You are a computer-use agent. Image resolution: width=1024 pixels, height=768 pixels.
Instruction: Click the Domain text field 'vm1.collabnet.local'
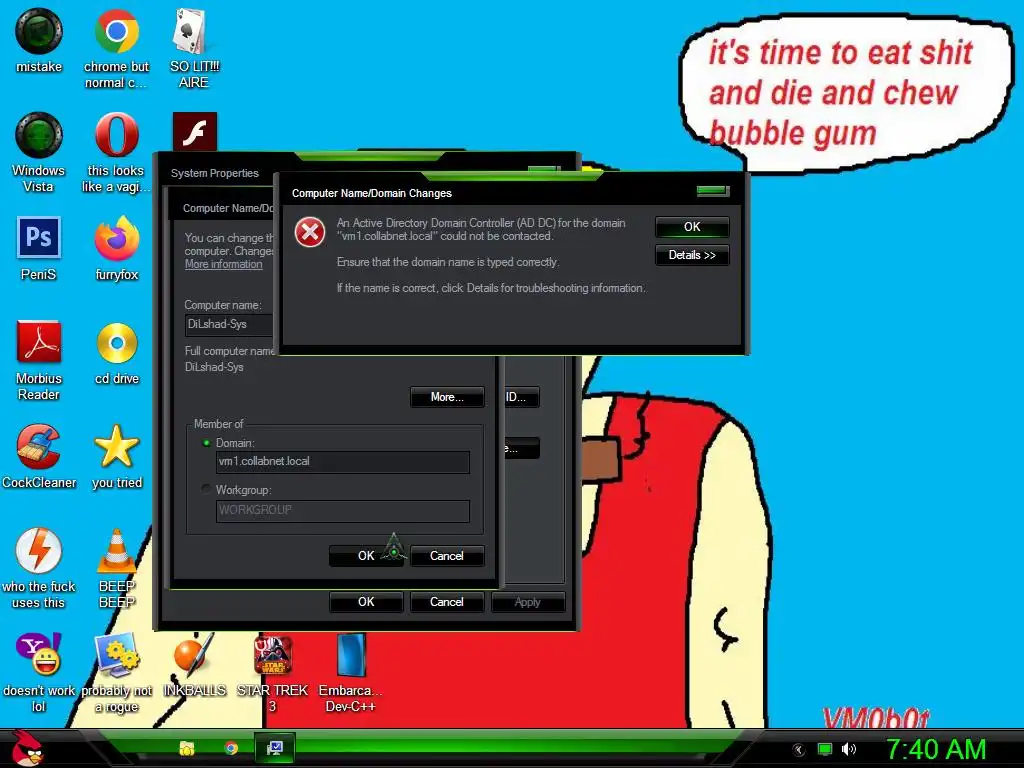click(342, 461)
